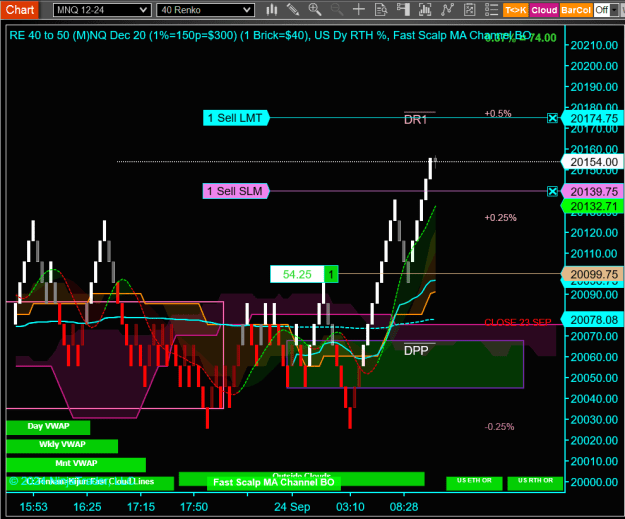Toggle the Cloud button
The image size is (625, 519).
pos(544,10)
